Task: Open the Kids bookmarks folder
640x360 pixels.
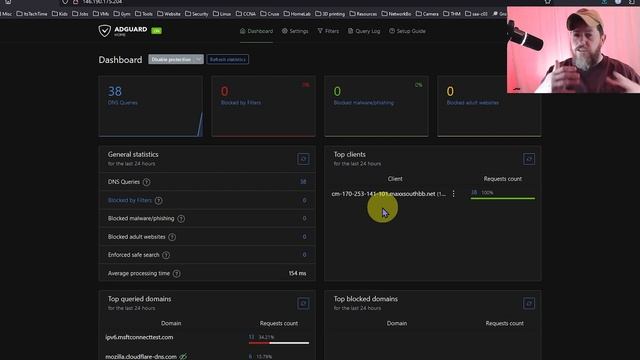Action: tap(60, 14)
